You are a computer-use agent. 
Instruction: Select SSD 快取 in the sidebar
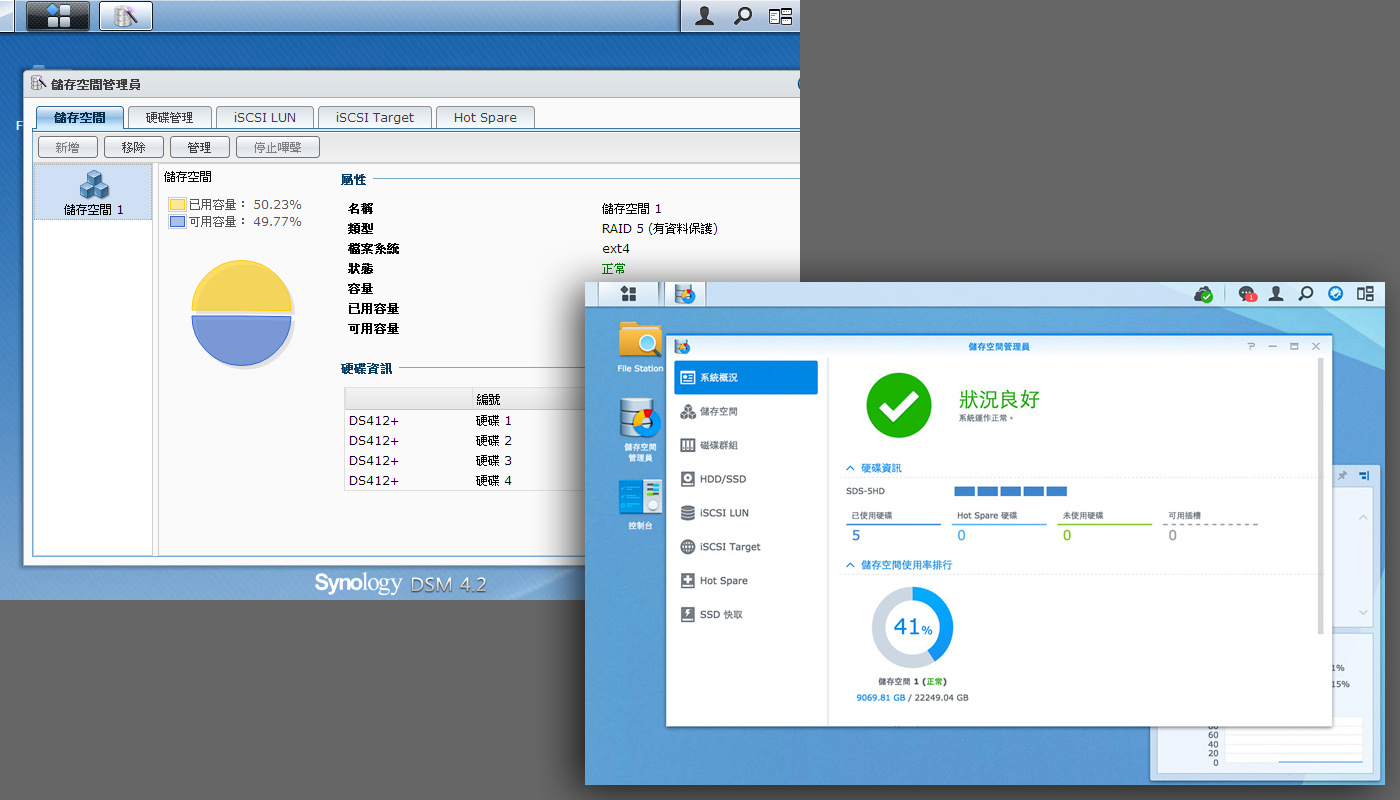pos(746,615)
